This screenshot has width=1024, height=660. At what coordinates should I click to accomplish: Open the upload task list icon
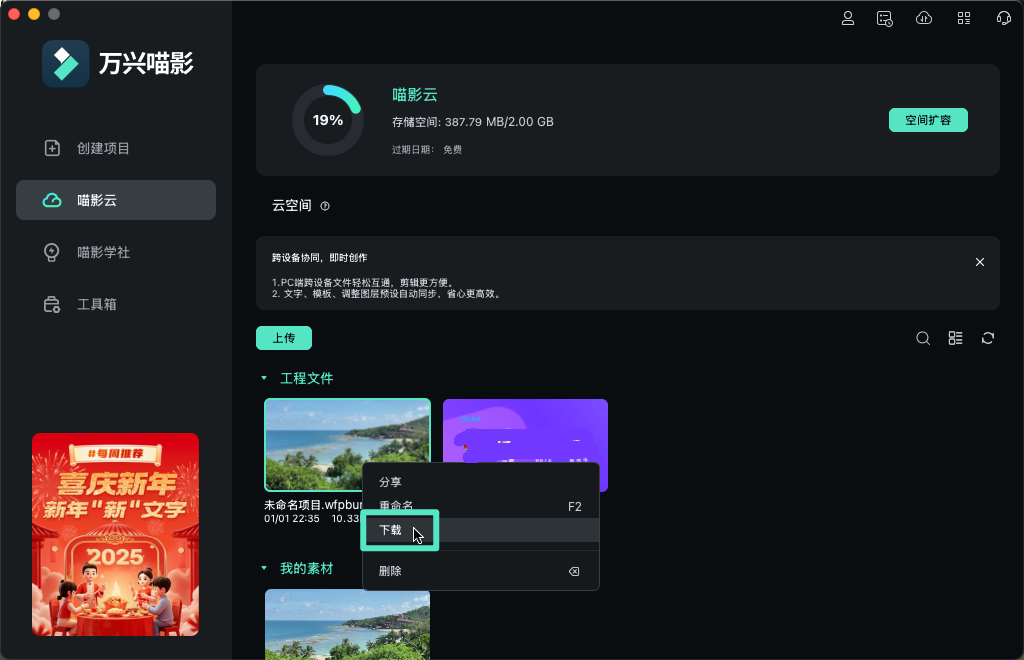pyautogui.click(x=884, y=18)
